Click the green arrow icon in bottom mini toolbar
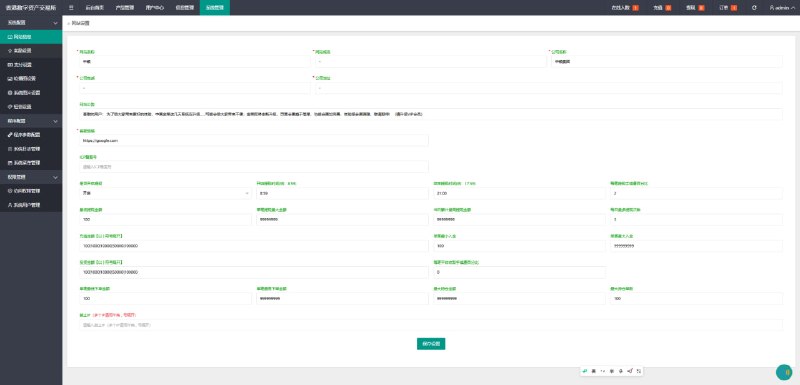The image size is (800, 385). coord(585,371)
